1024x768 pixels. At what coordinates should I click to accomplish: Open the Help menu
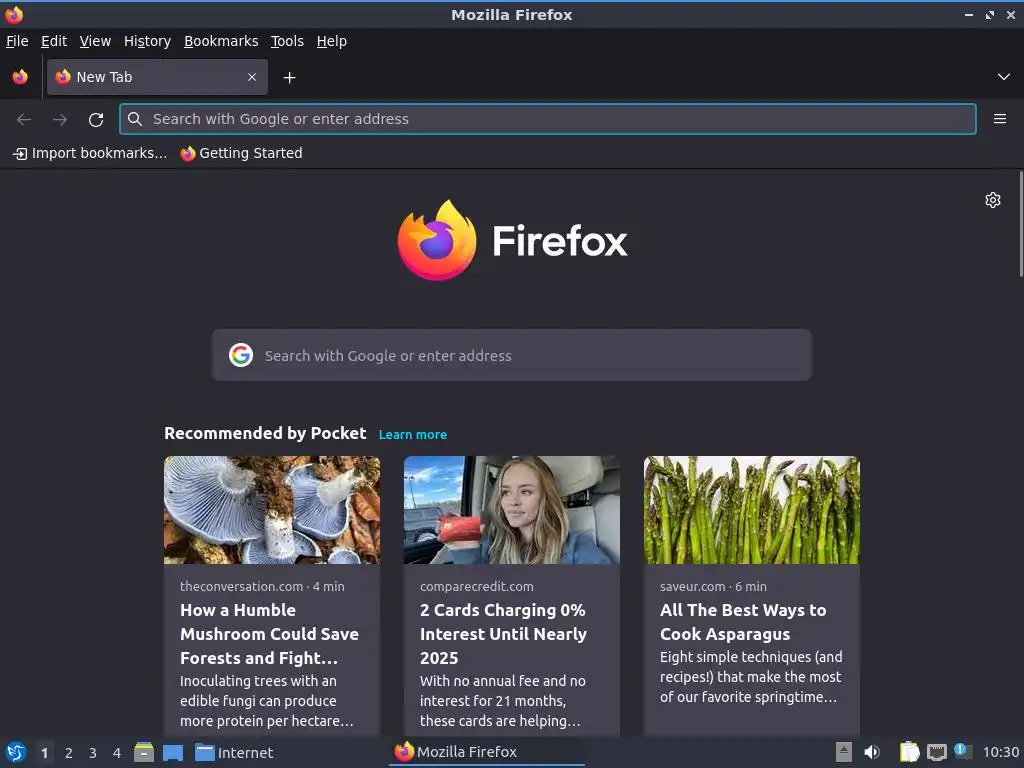[332, 41]
